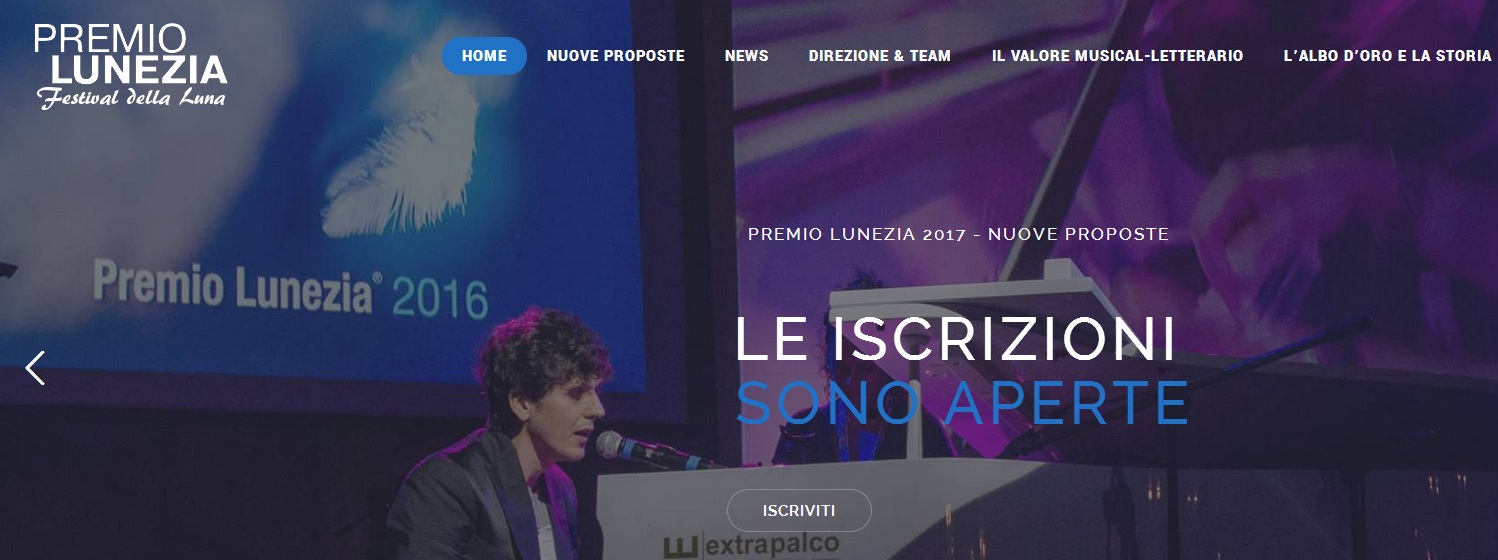1498x560 pixels.
Task: Click the LE ISCRIZIONI headline
Action: click(955, 340)
